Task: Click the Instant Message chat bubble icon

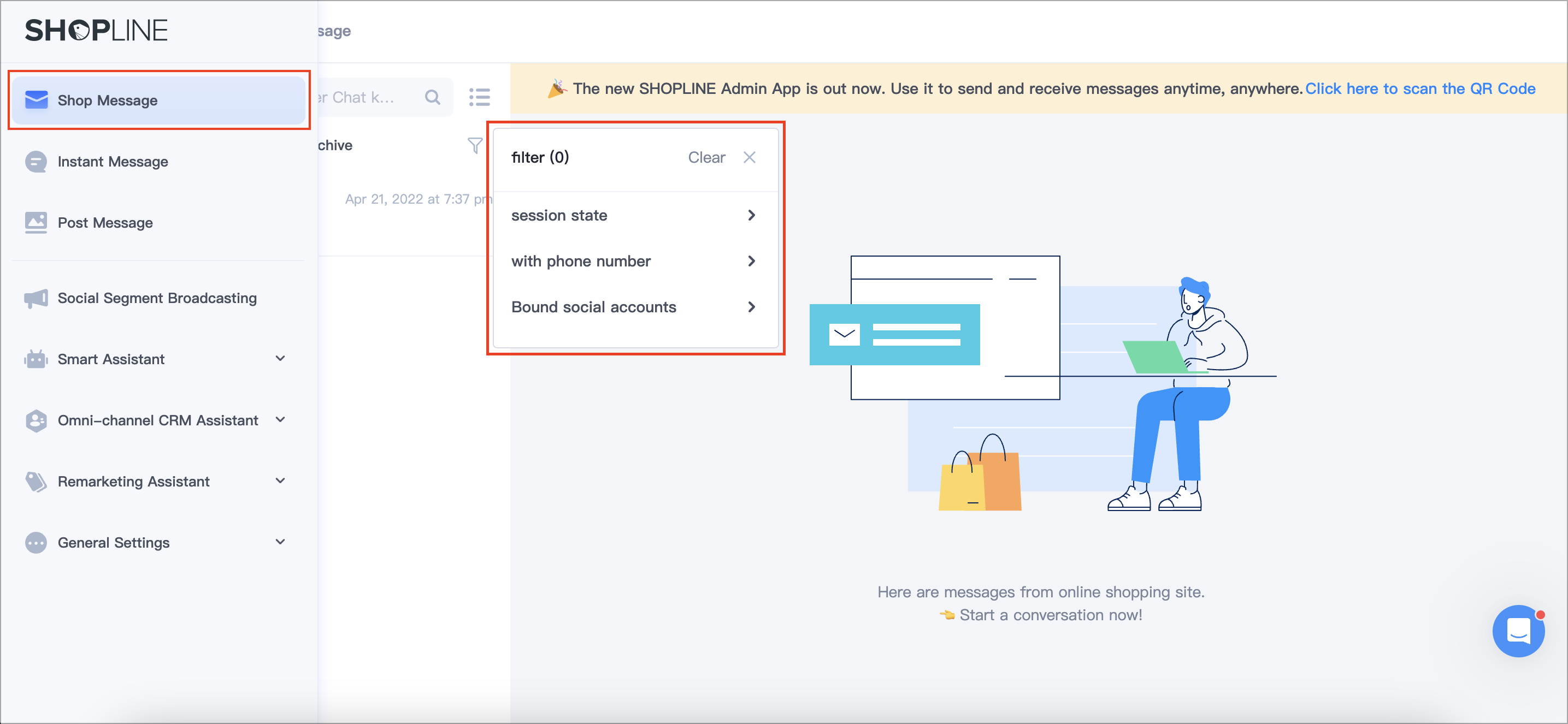Action: pos(36,161)
